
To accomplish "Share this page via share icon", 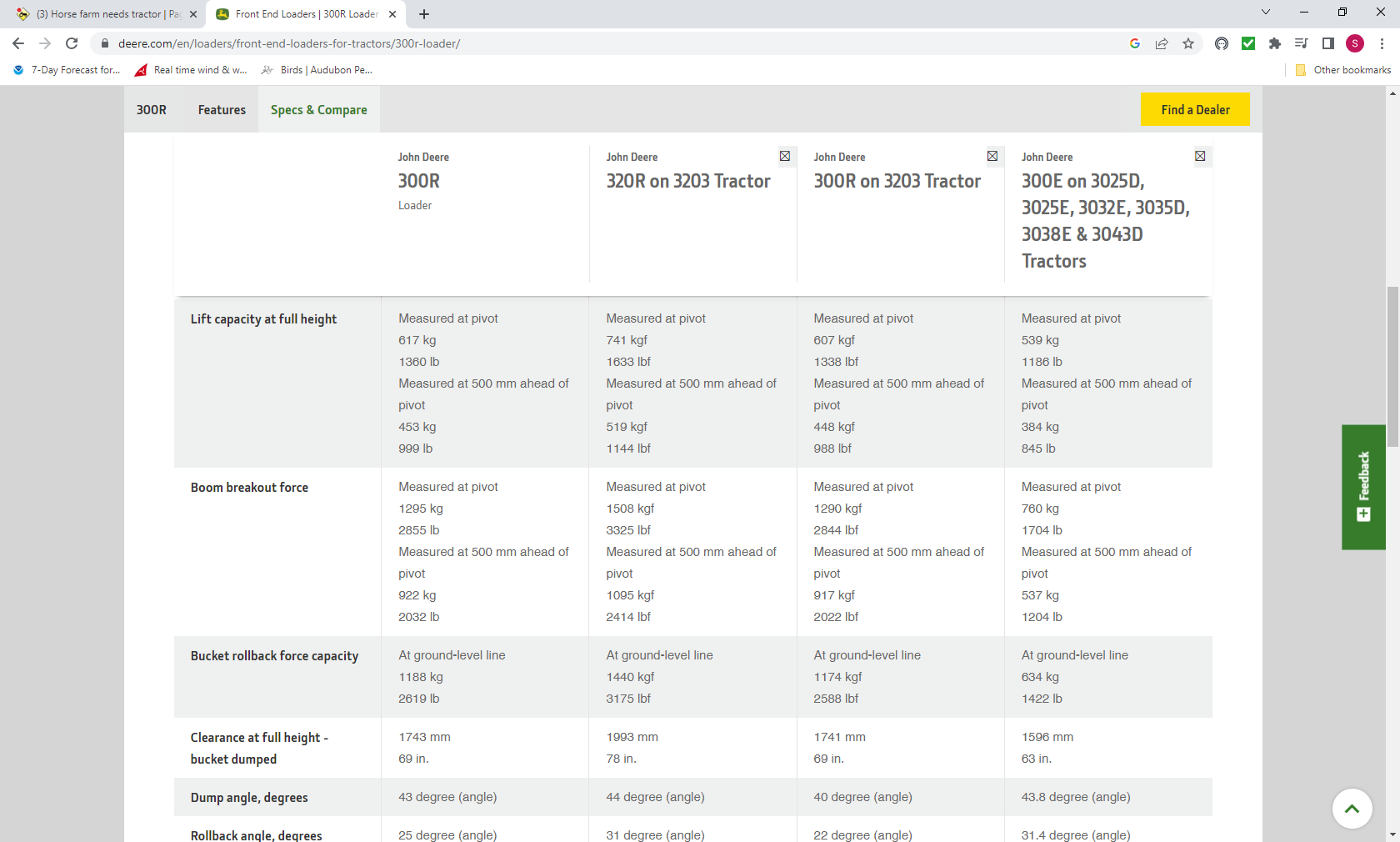I will [x=1162, y=43].
